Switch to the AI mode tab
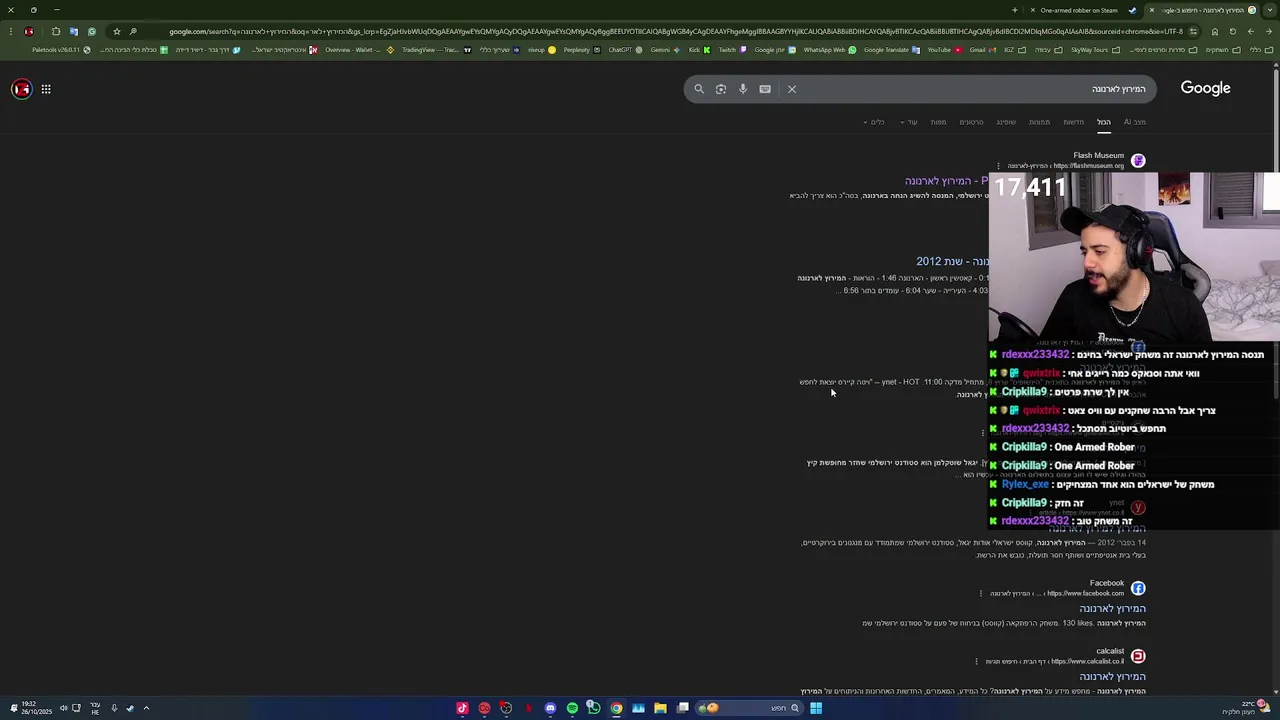 tap(1135, 122)
